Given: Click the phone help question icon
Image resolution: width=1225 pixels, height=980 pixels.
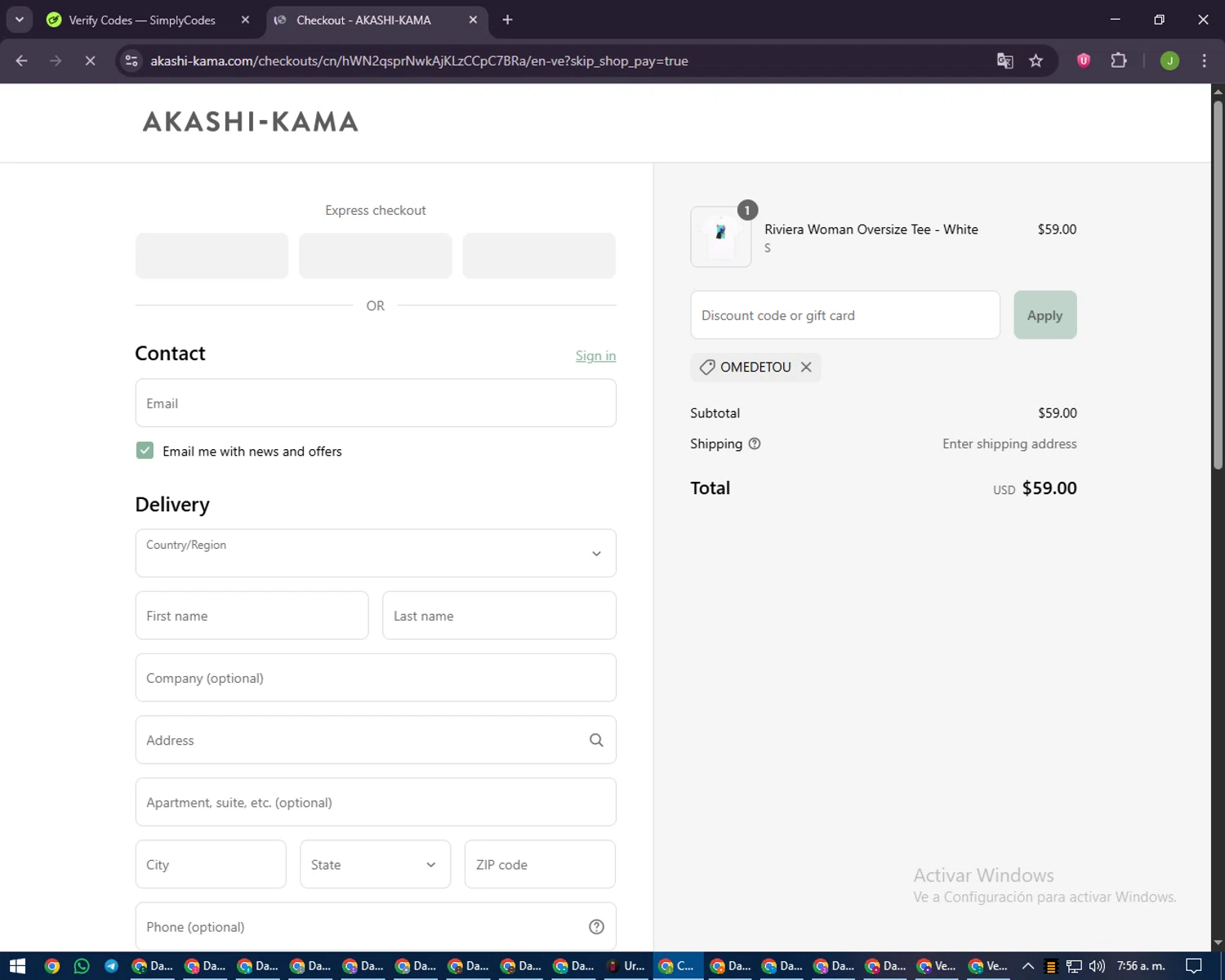Looking at the screenshot, I should coord(596,926).
